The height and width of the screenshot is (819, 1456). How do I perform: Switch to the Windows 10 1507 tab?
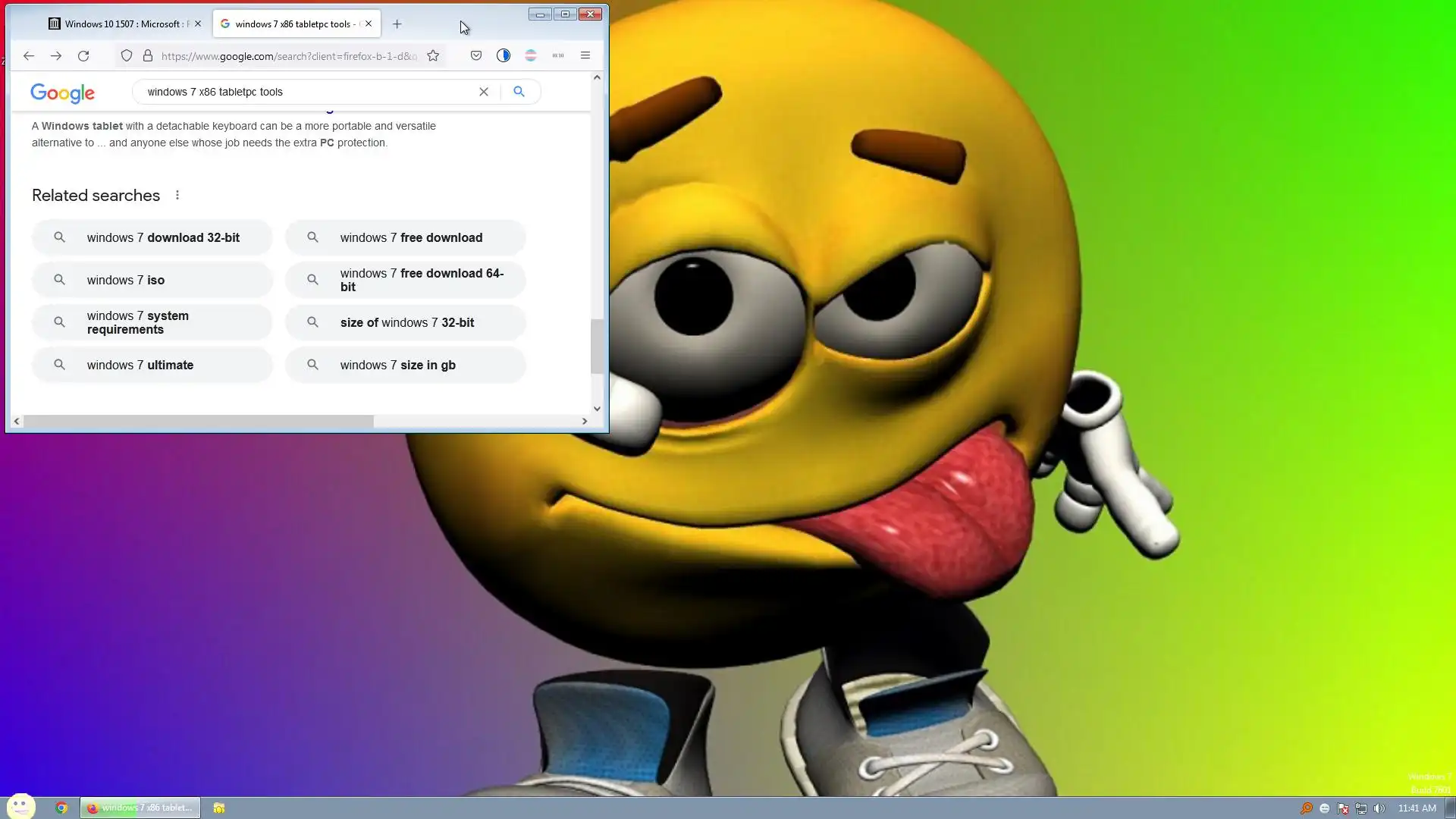pyautogui.click(x=121, y=24)
